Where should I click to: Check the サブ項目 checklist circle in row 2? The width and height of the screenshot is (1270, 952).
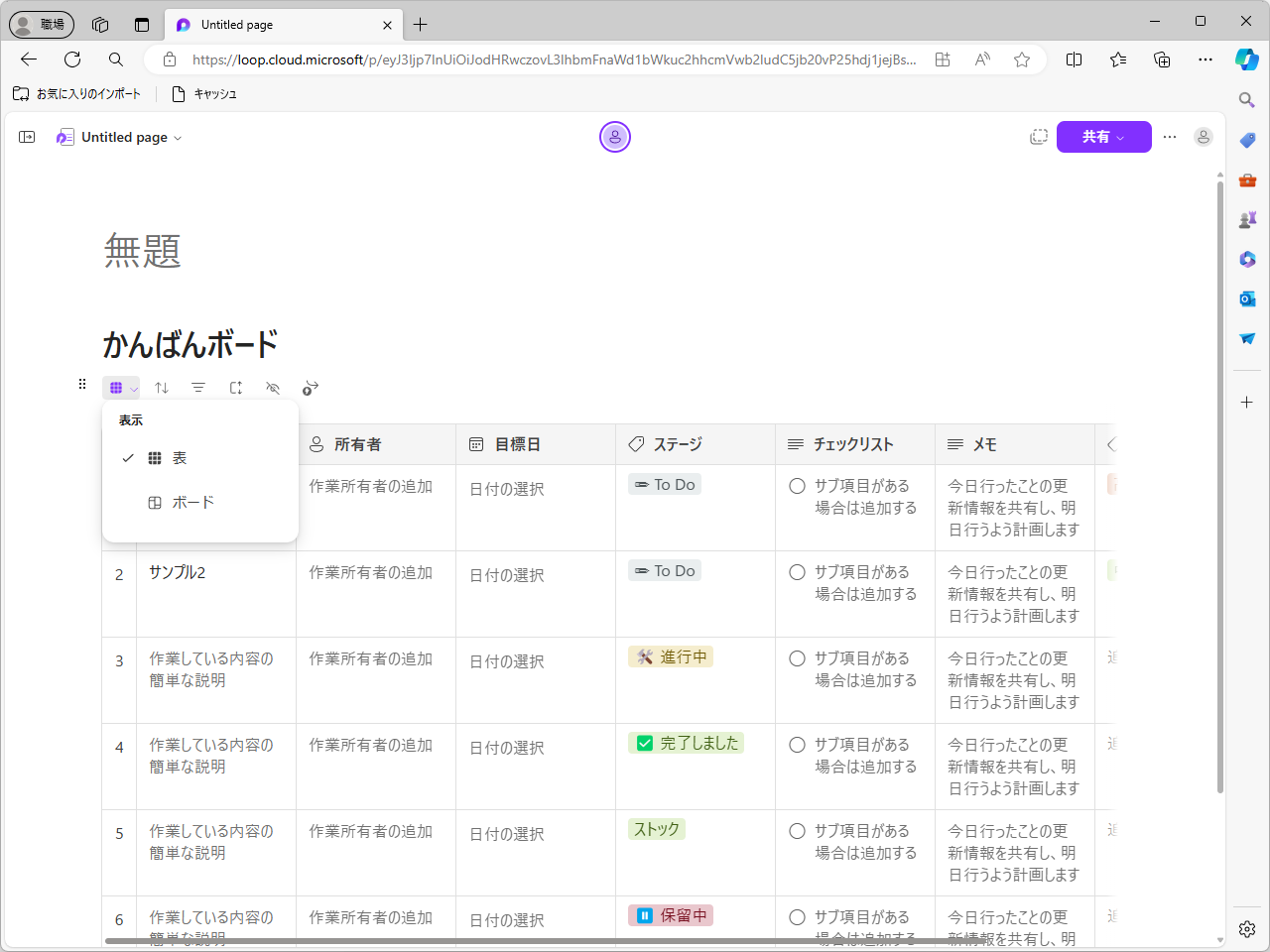pos(797,570)
